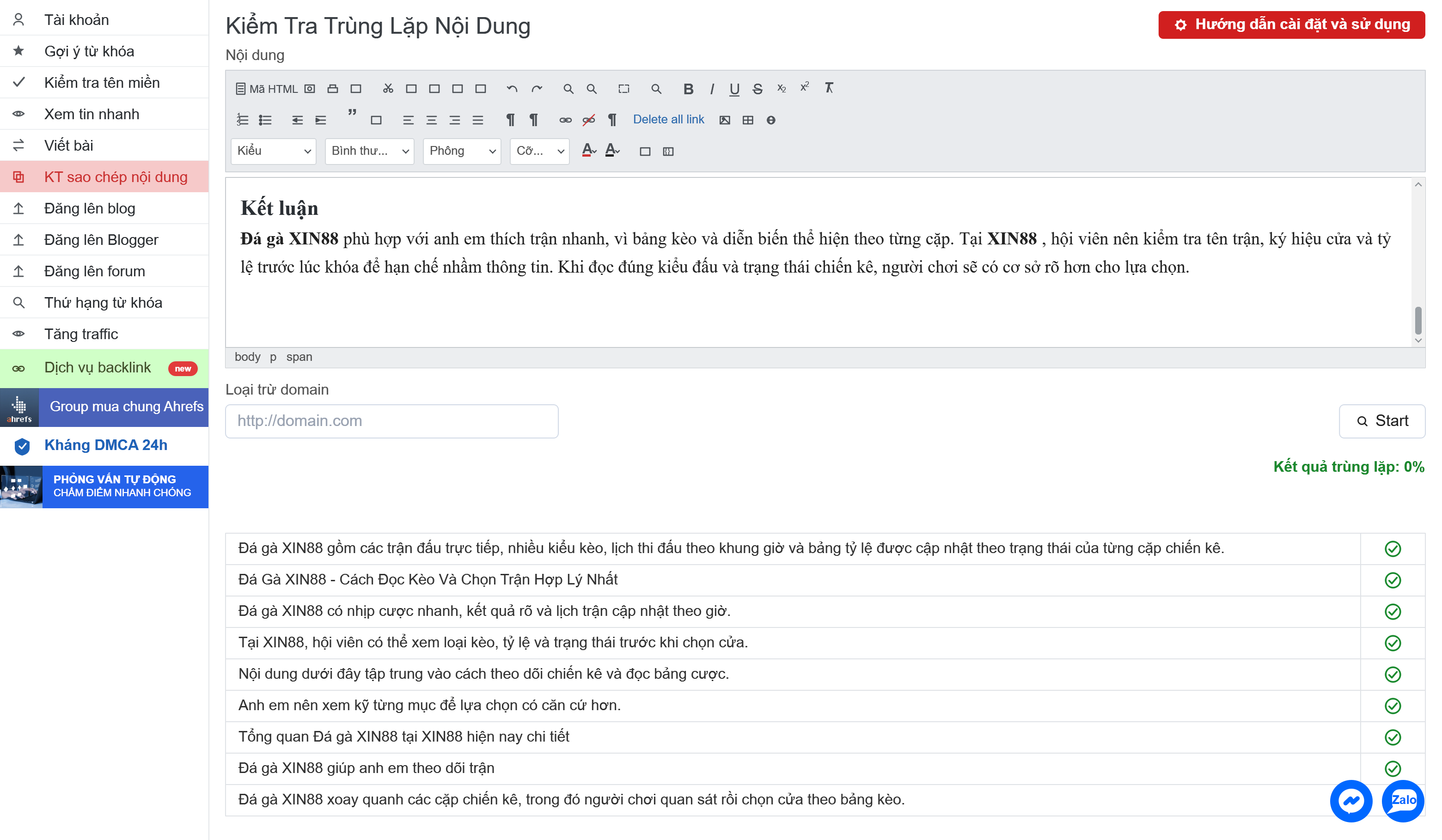Viewport: 1442px width, 840px height.
Task: Toggle Mã HTML source view
Action: (267, 89)
